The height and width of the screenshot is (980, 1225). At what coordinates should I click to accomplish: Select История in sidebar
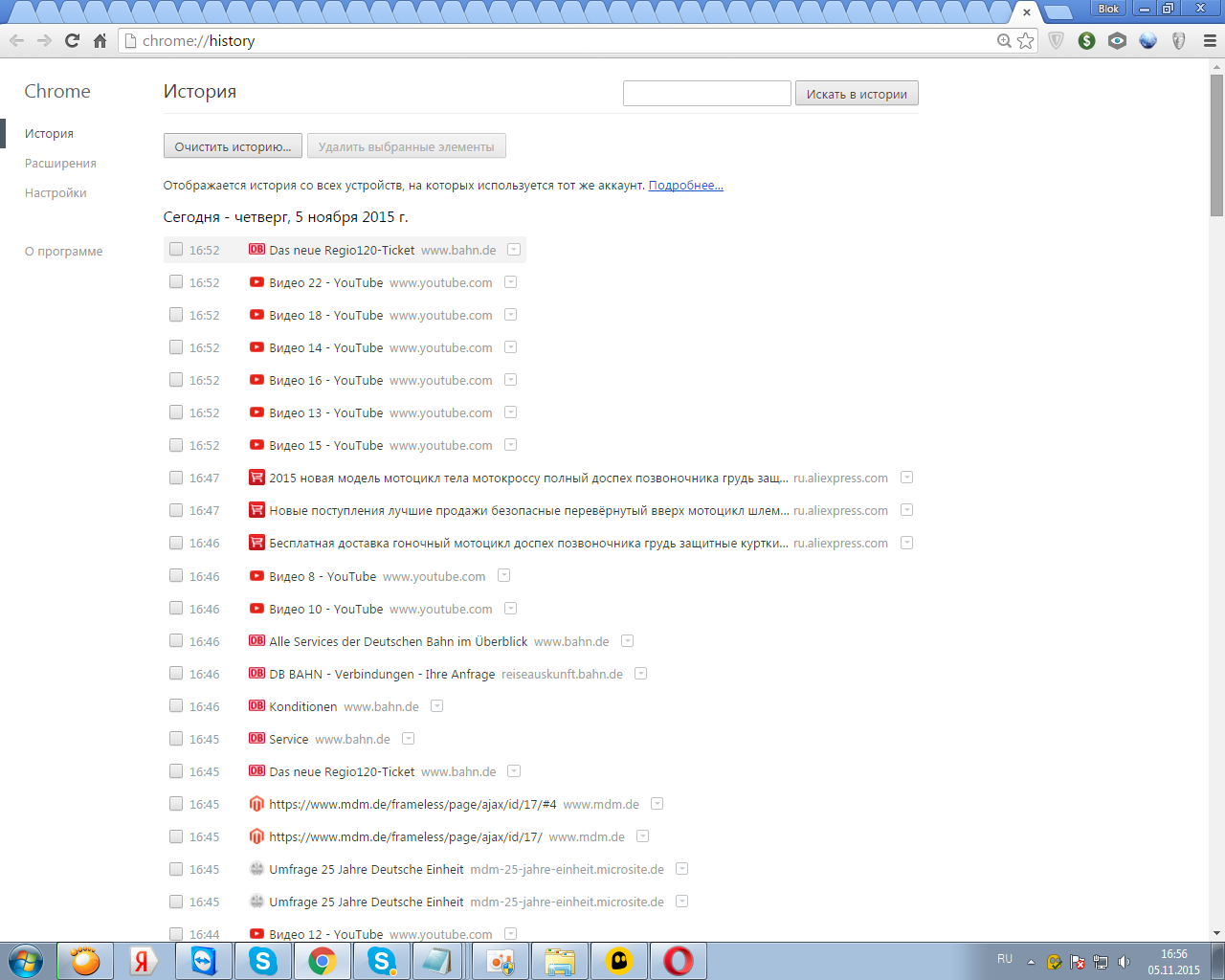(49, 134)
